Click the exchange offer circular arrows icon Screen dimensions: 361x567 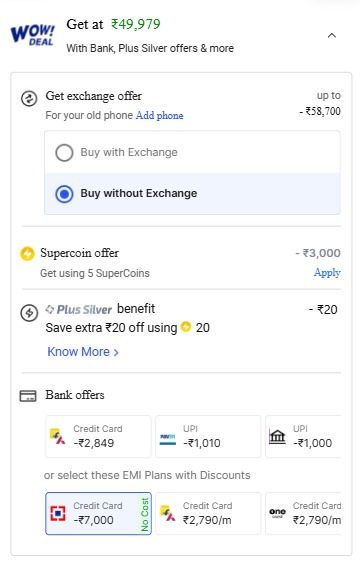(x=29, y=98)
